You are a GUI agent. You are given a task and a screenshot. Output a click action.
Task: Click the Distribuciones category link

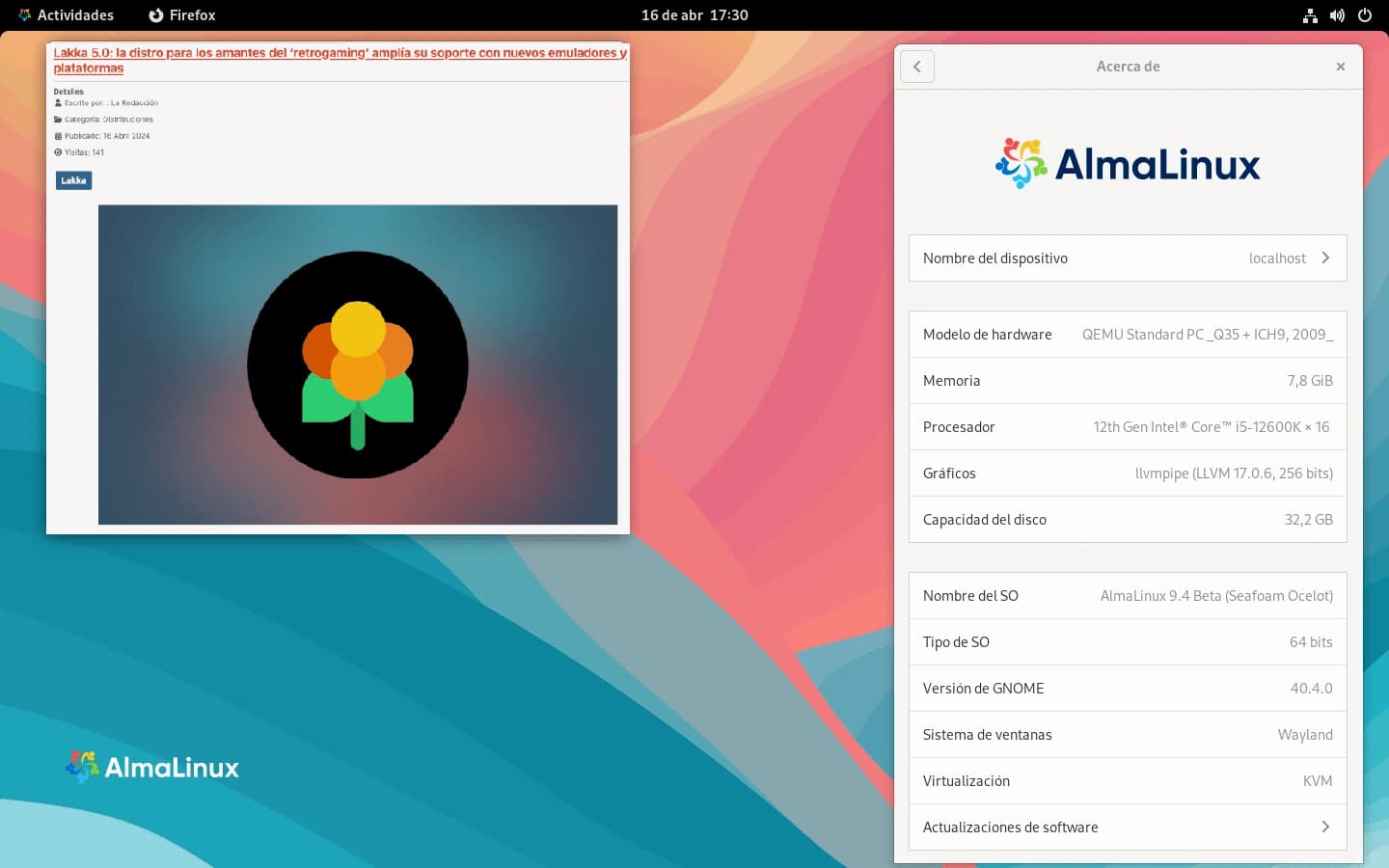[128, 120]
